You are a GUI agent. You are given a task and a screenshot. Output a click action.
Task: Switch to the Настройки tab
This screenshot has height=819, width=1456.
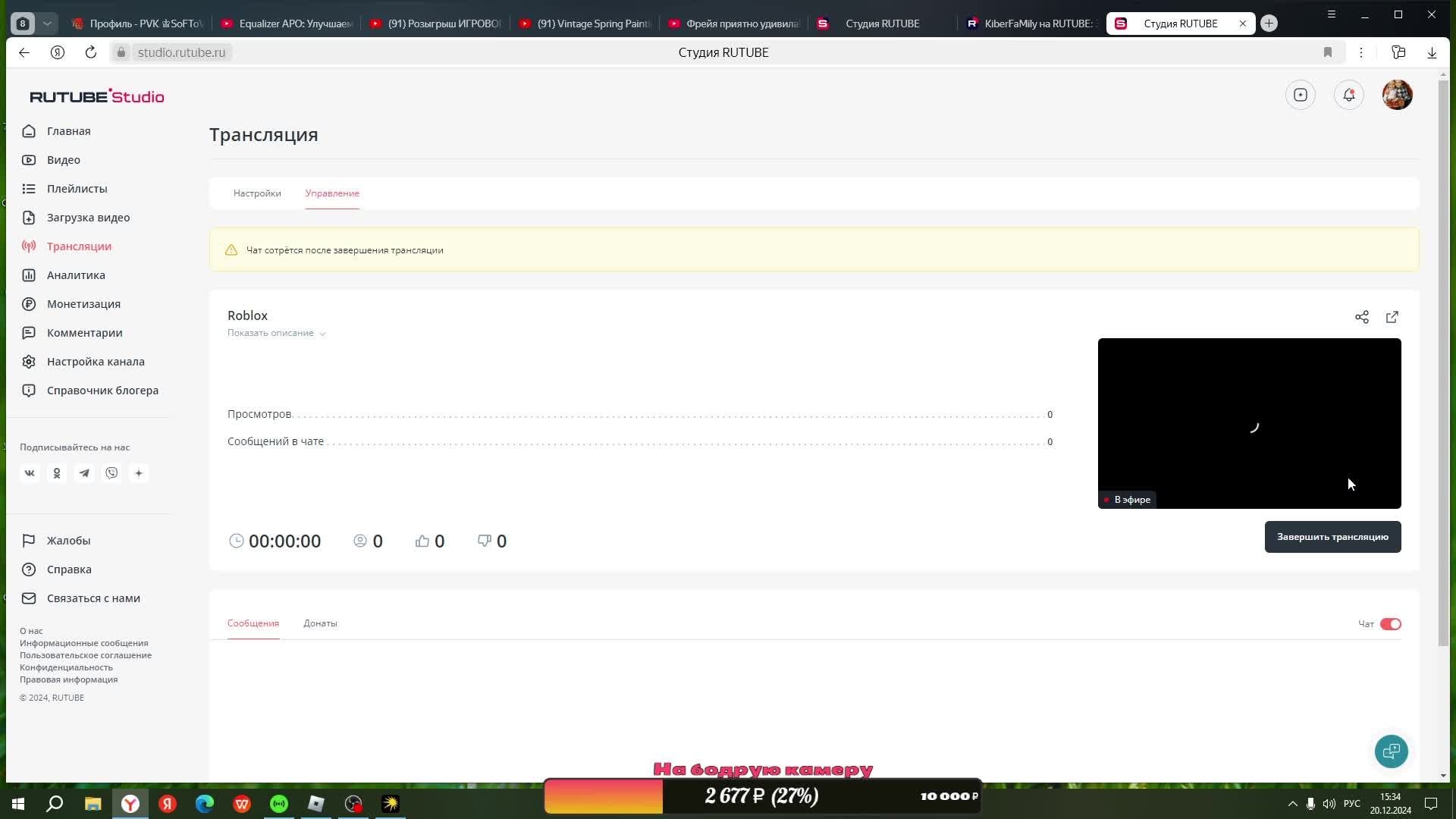pos(257,193)
